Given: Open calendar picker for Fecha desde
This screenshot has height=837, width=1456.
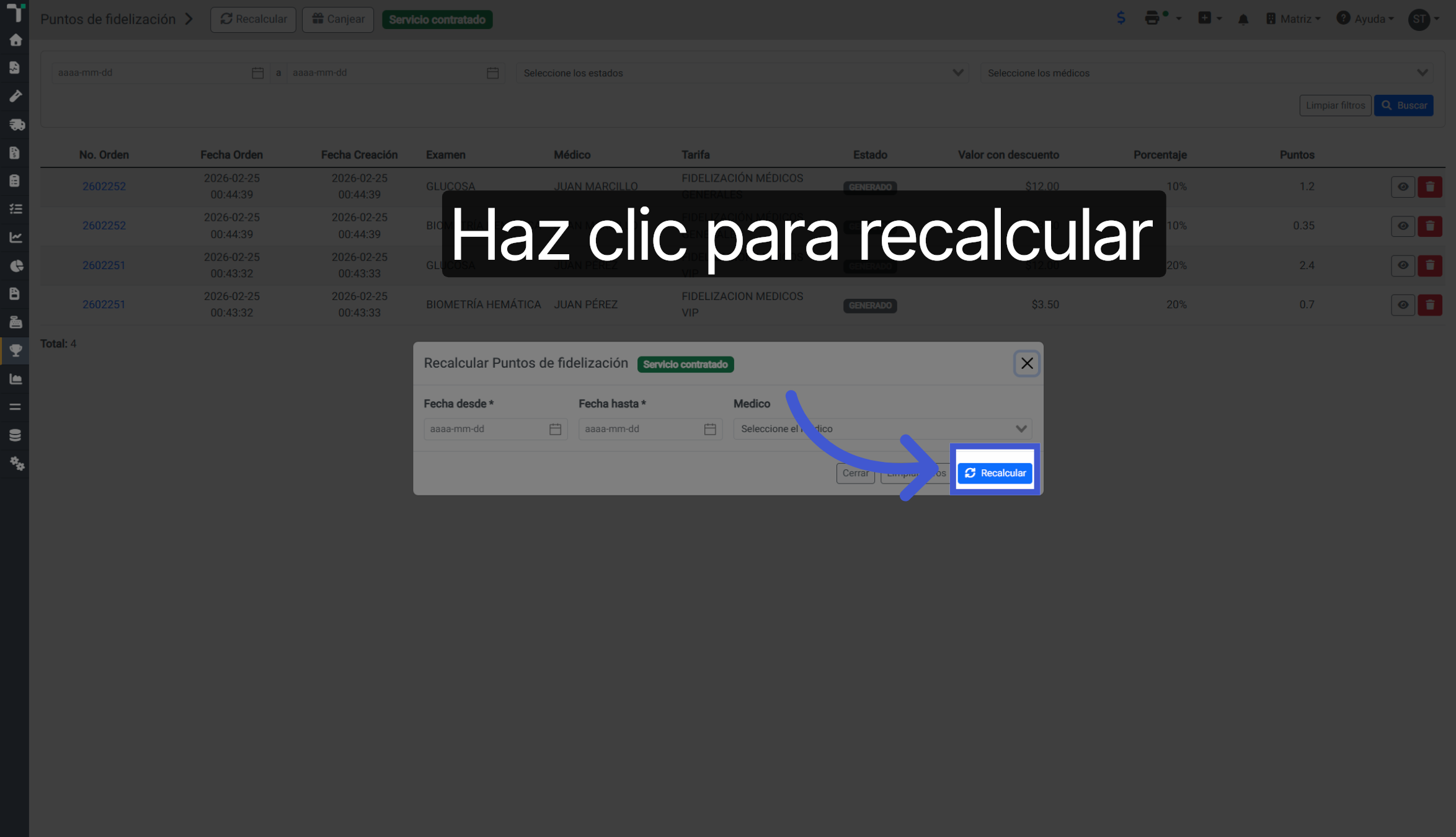Looking at the screenshot, I should [555, 429].
